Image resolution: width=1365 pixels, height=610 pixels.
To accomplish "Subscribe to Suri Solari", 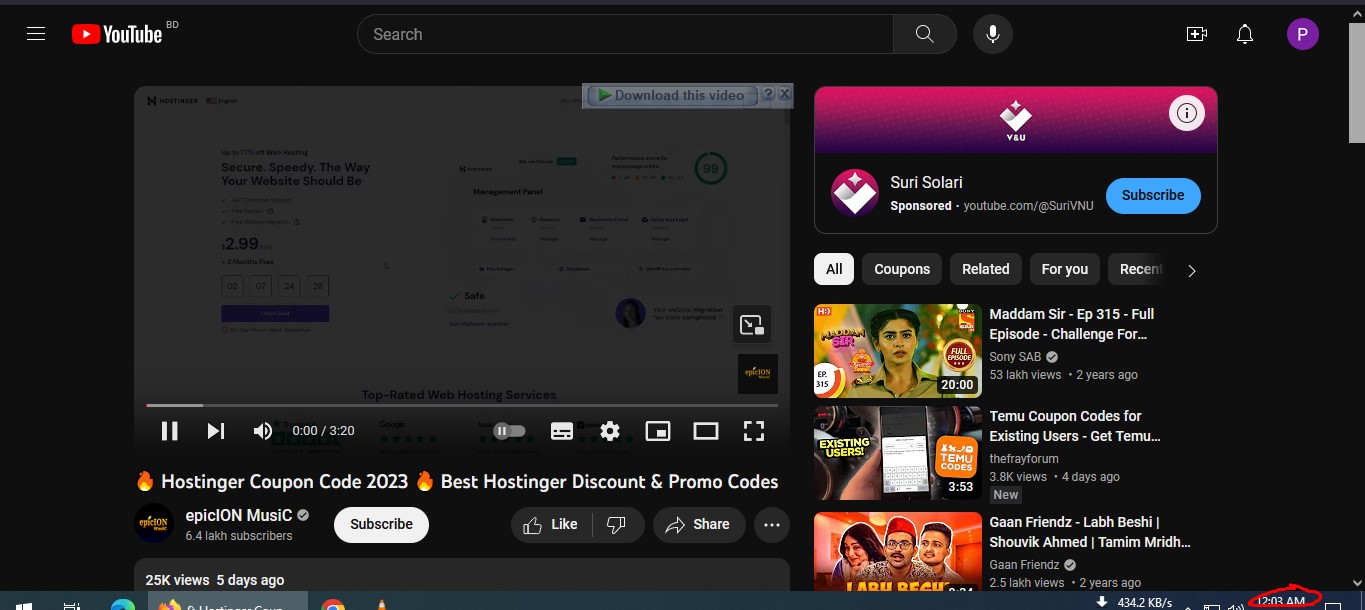I will click(1153, 195).
